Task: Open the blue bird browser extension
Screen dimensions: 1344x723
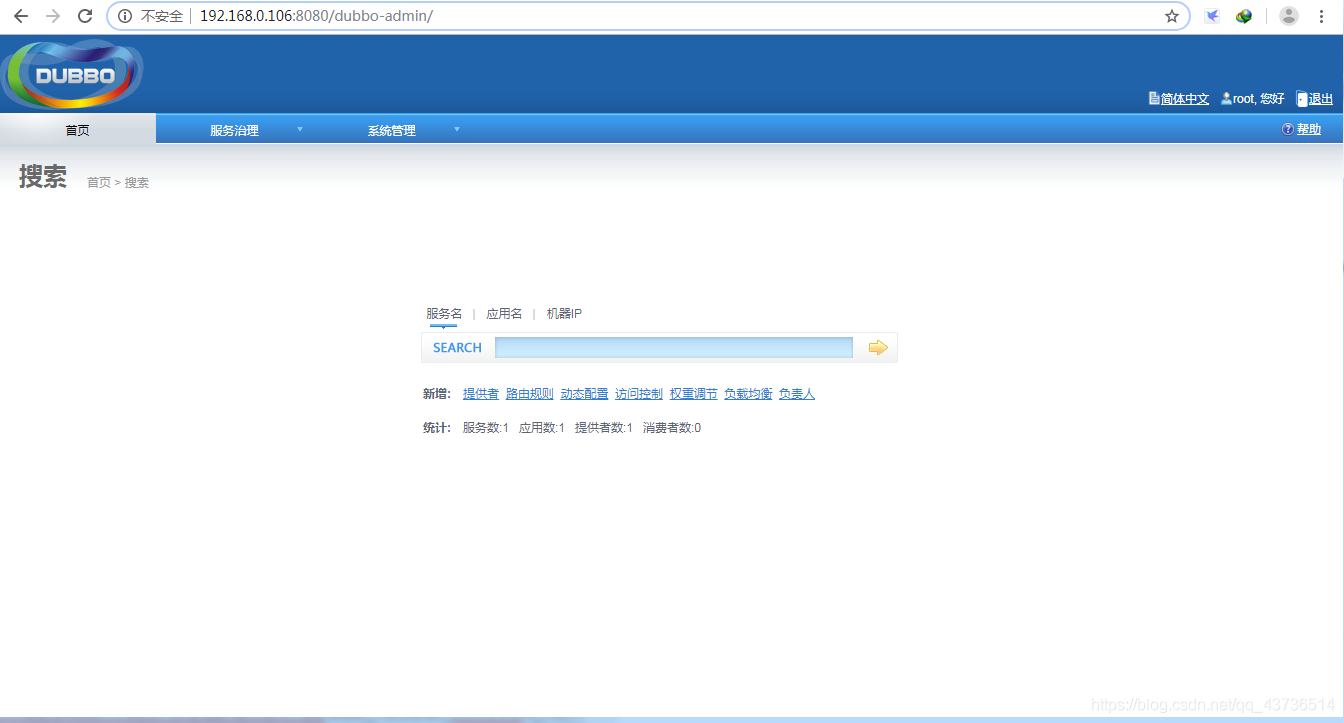Action: point(1212,16)
